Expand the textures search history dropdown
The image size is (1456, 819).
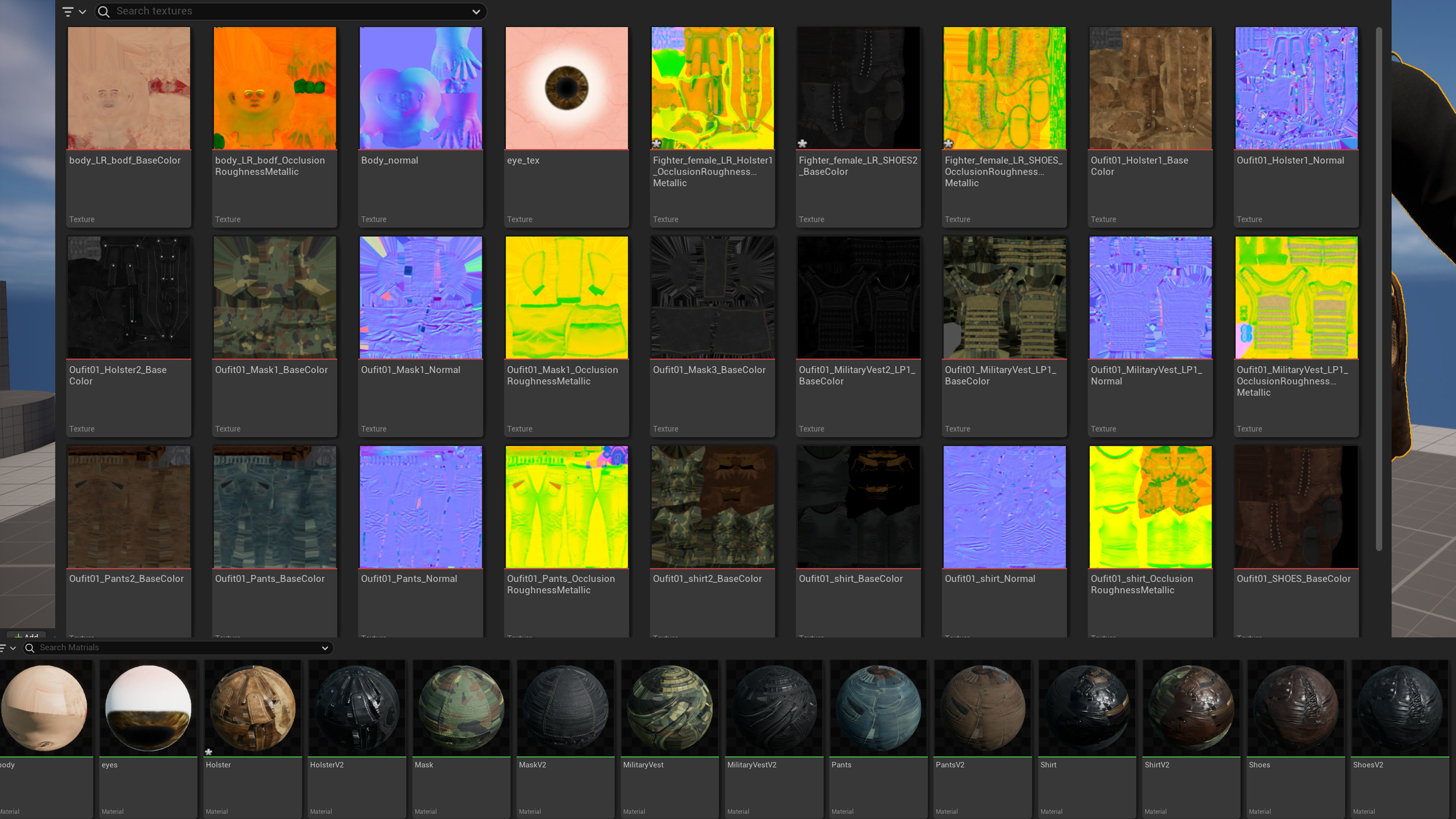pos(476,11)
